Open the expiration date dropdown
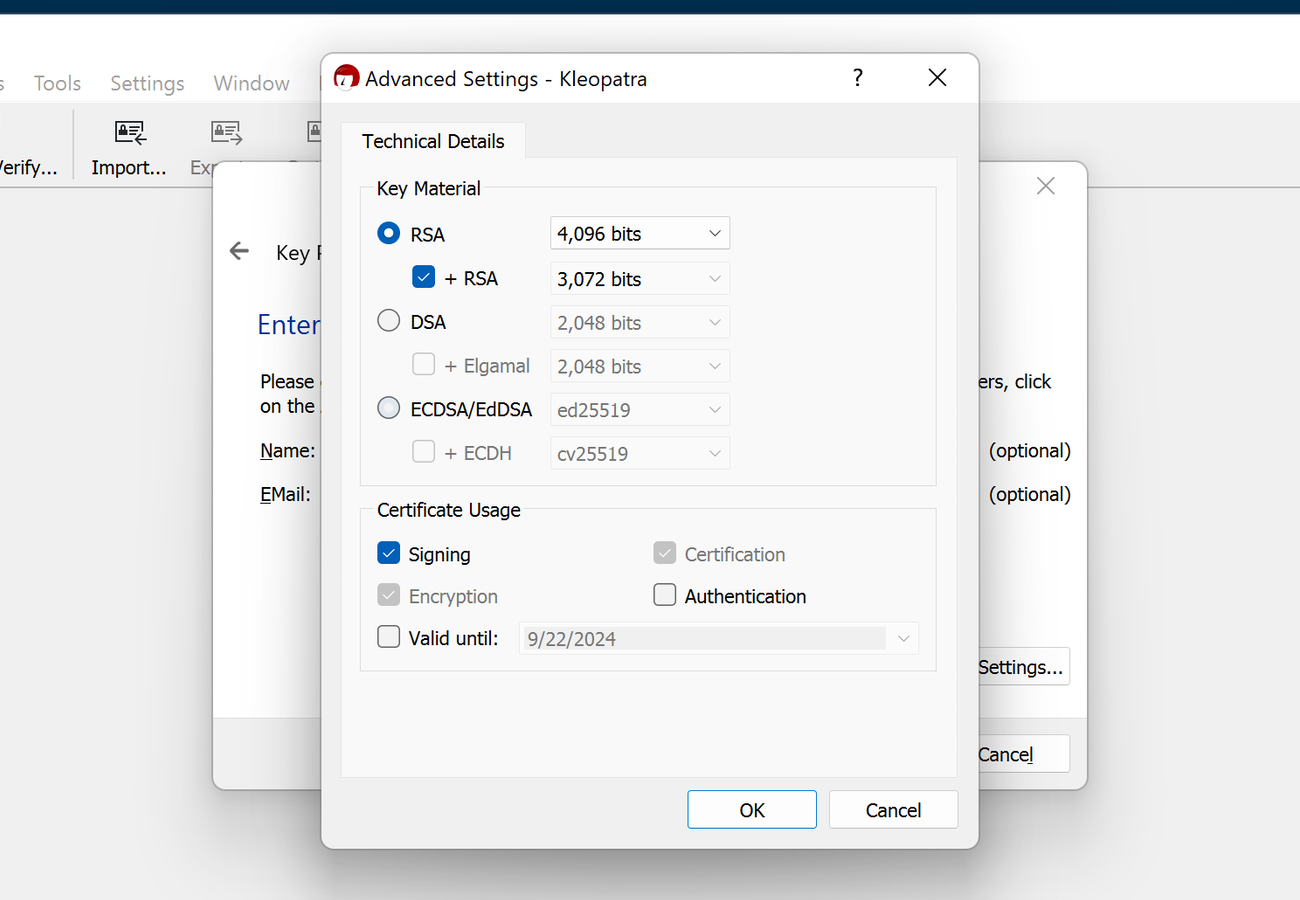 coord(903,638)
